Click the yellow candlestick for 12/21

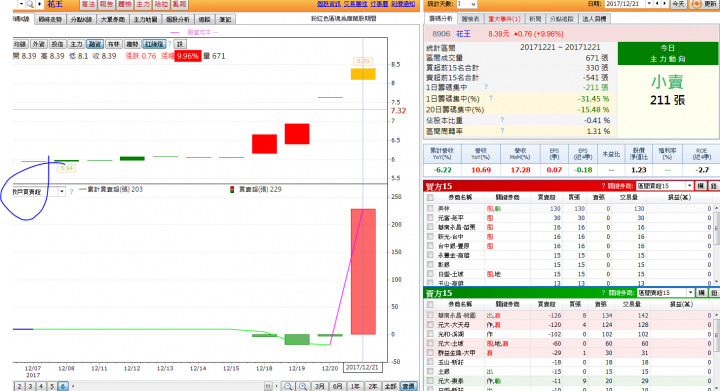click(x=363, y=74)
